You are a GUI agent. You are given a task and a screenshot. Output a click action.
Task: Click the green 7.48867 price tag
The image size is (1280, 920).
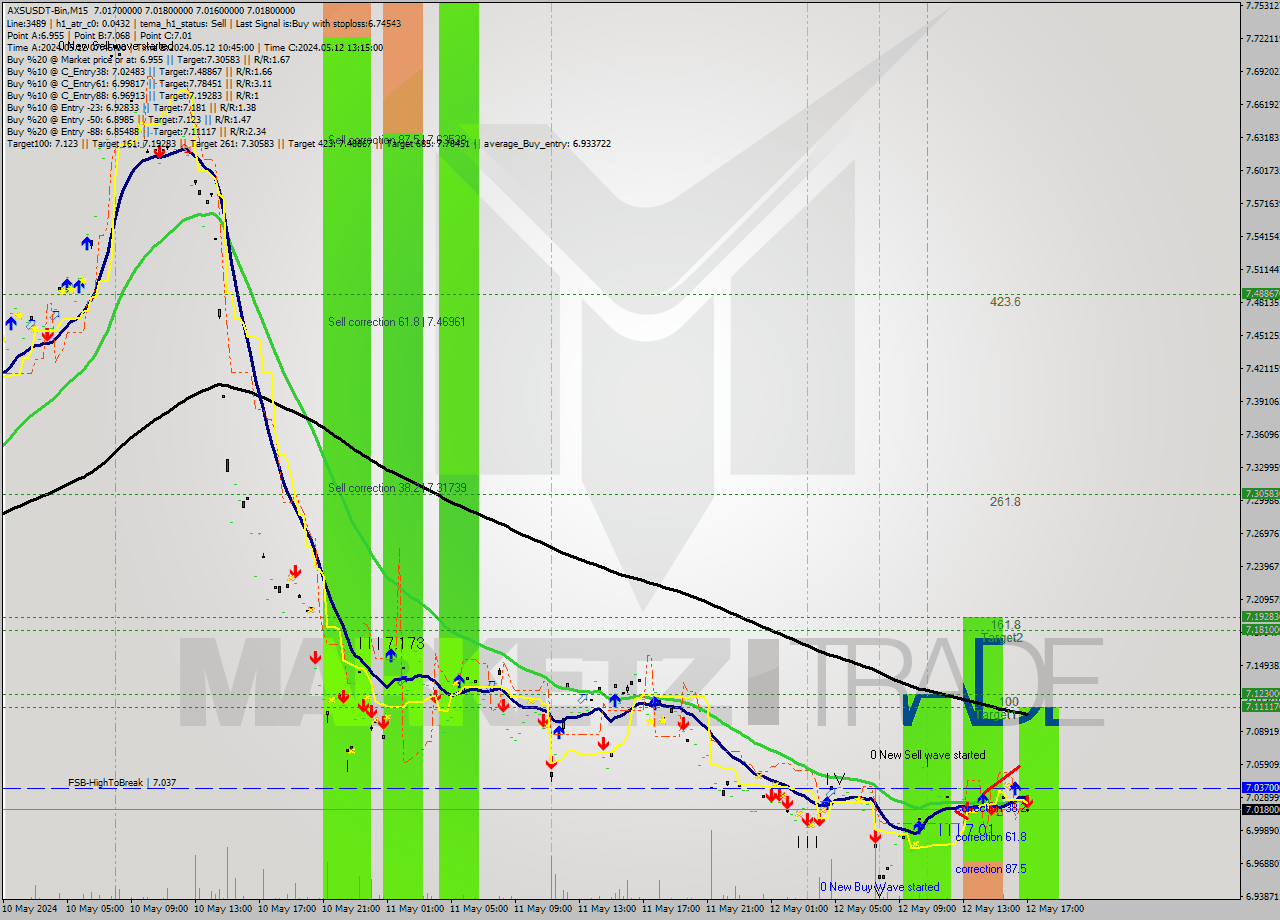1259,294
